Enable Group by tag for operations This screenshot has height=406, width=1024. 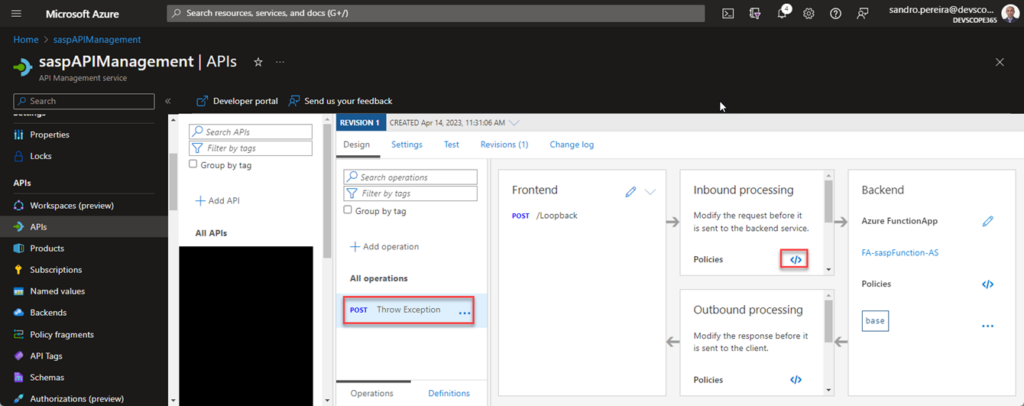pos(348,211)
